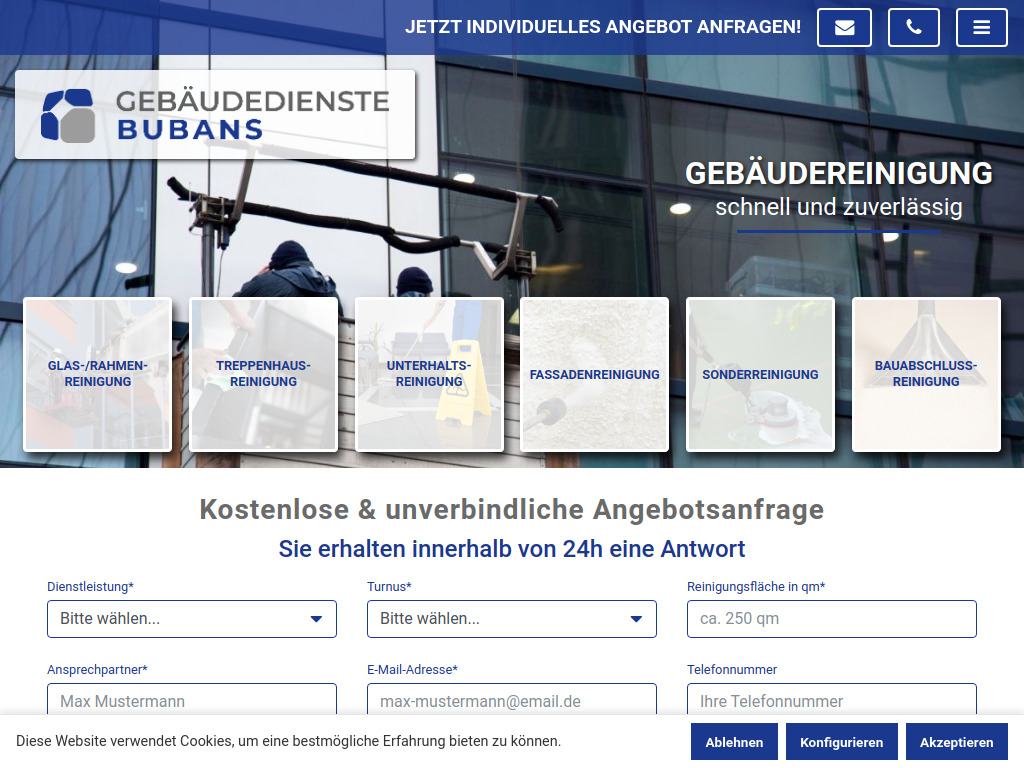Click 'JETZT INDIVIDUELLES ANGEBOT ANFRAGEN!' banner link

point(603,27)
